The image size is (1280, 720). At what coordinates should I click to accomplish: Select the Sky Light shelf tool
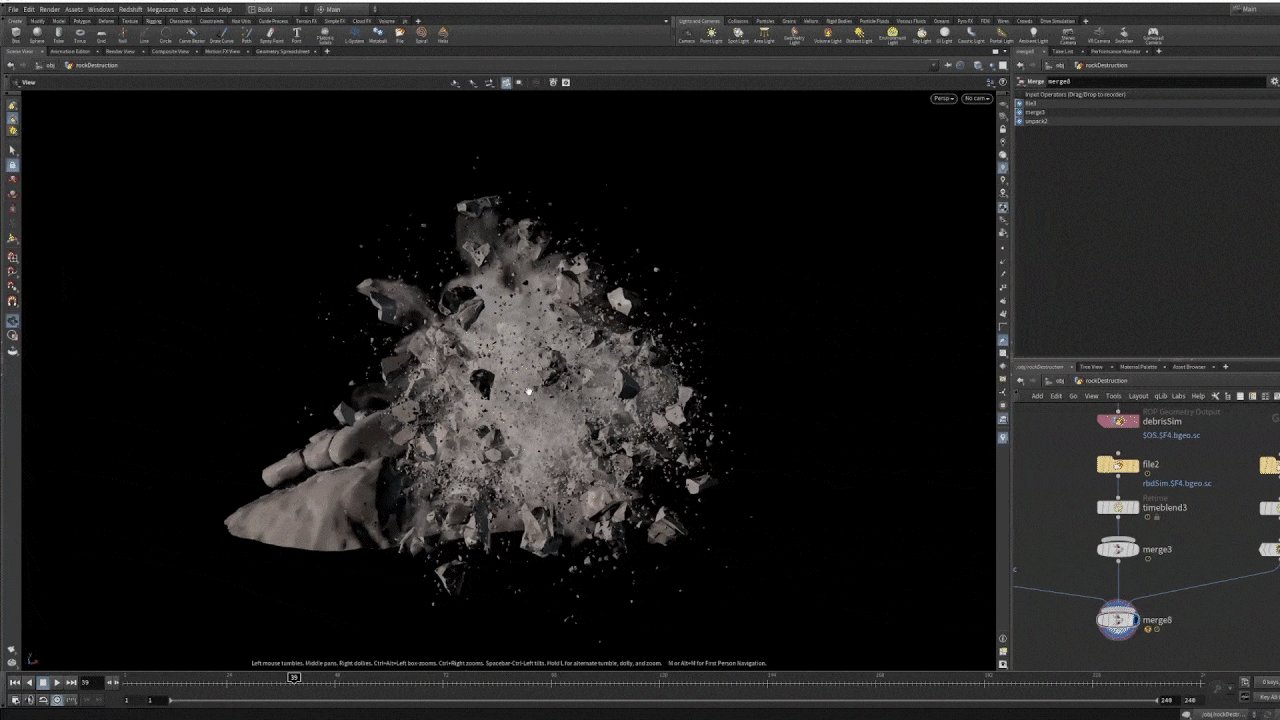tap(921, 35)
